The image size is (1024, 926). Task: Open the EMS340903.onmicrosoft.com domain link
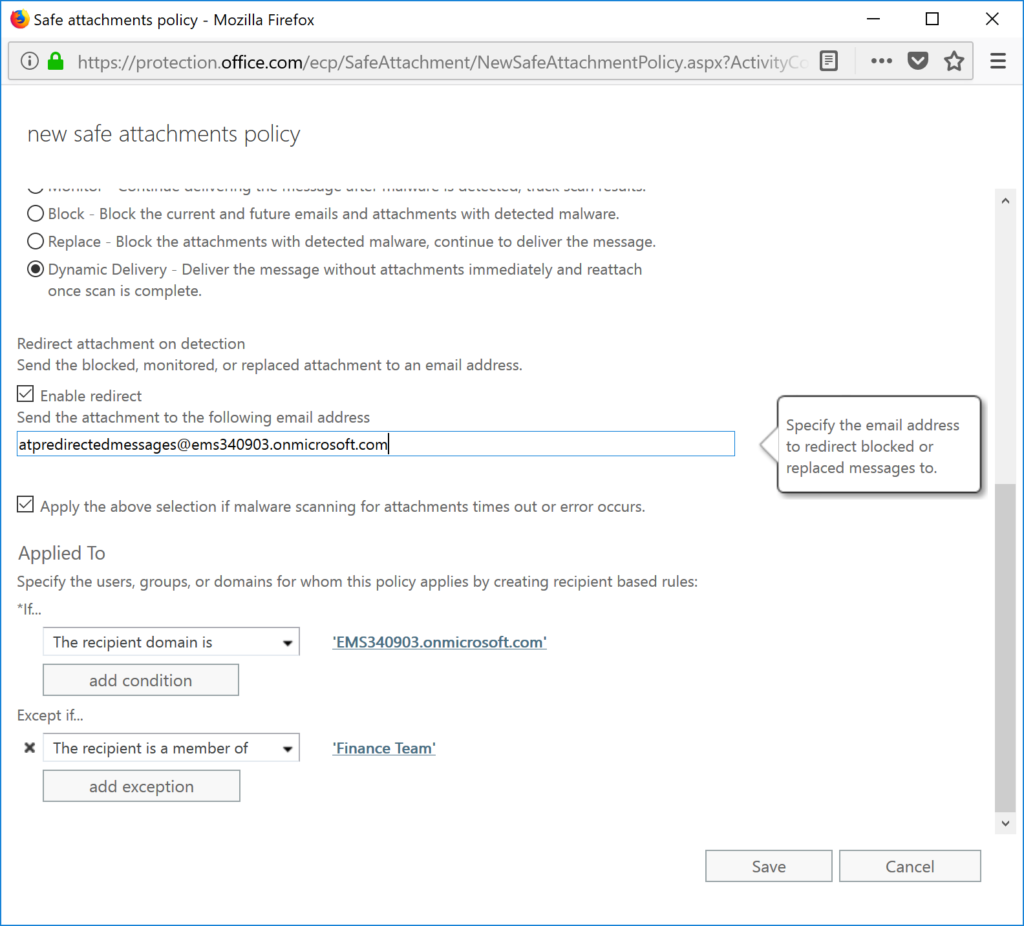[439, 641]
